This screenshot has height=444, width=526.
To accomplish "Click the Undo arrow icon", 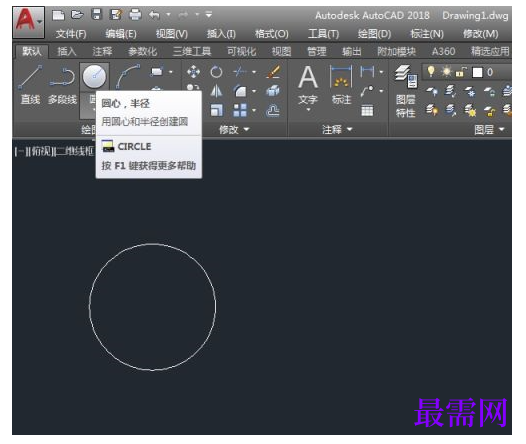I will (x=154, y=15).
